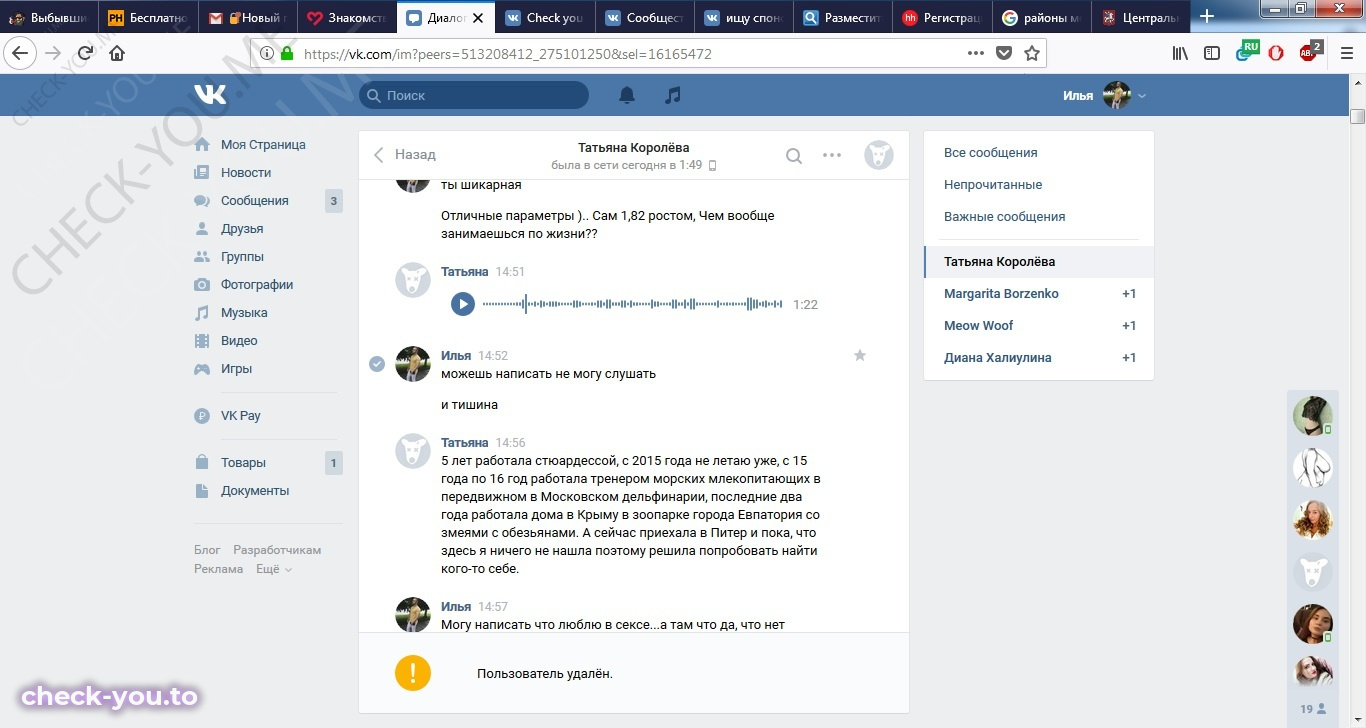The image size is (1366, 728).
Task: Open Meow Woof dialog
Action: coord(1039,326)
